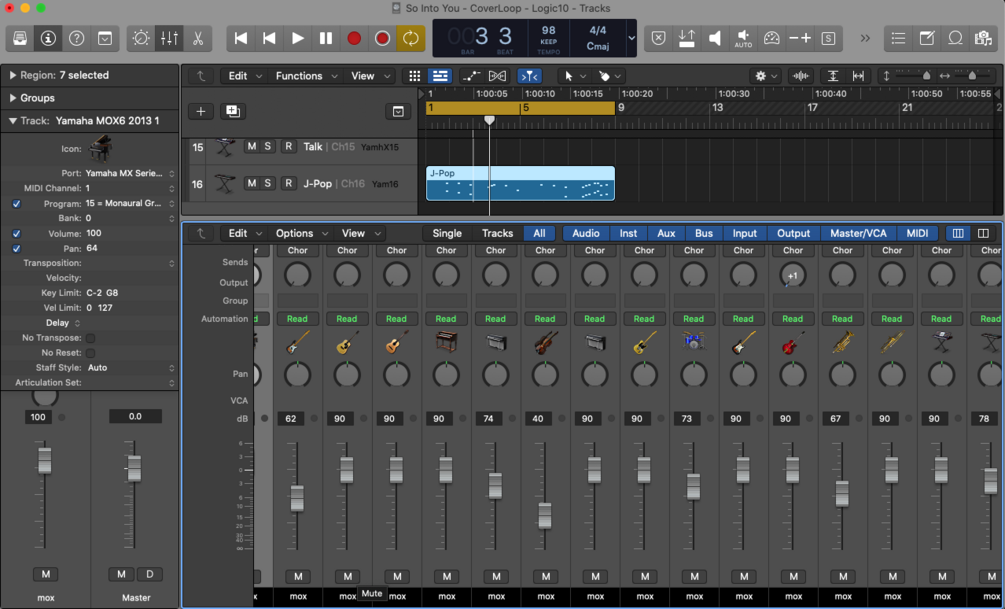Click the plus button to add track
This screenshot has width=1005, height=609.
[201, 112]
